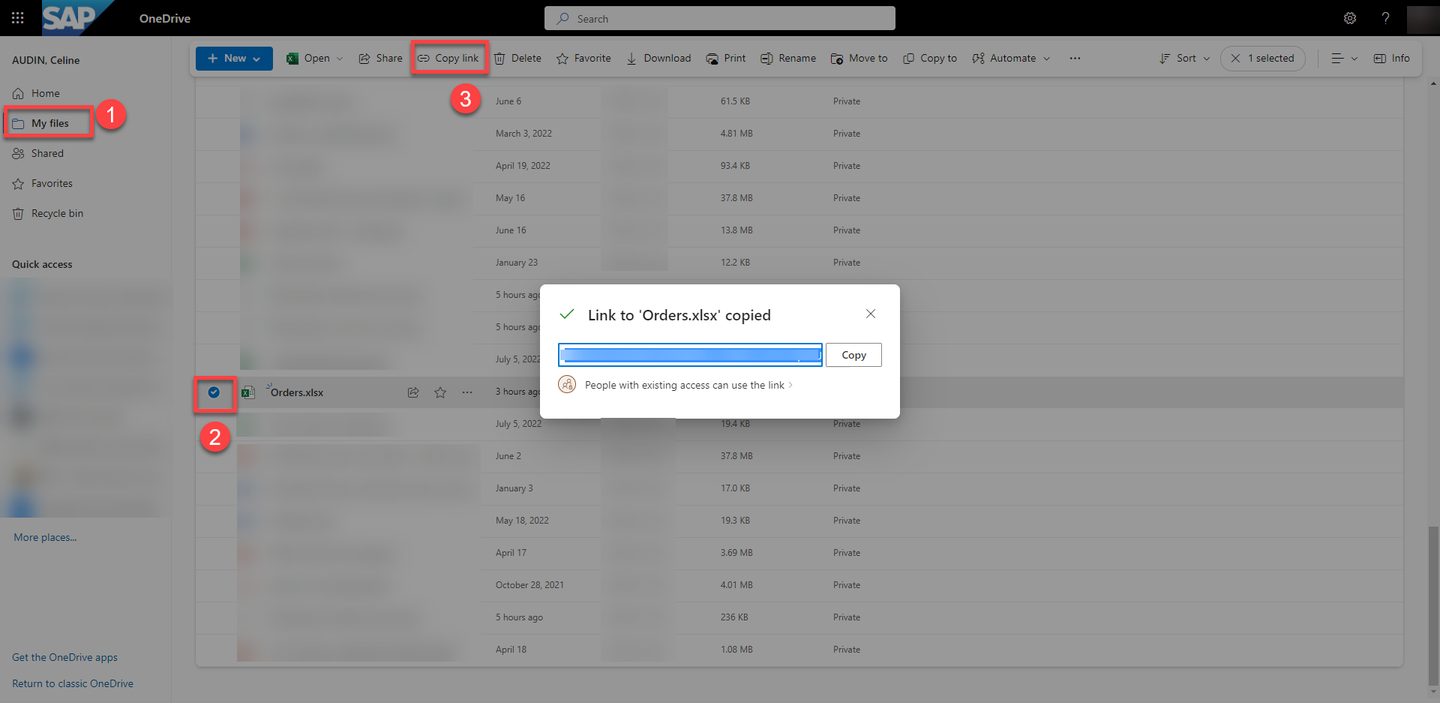This screenshot has width=1440, height=703.
Task: Open Shared in the sidebar
Action: tap(38, 153)
